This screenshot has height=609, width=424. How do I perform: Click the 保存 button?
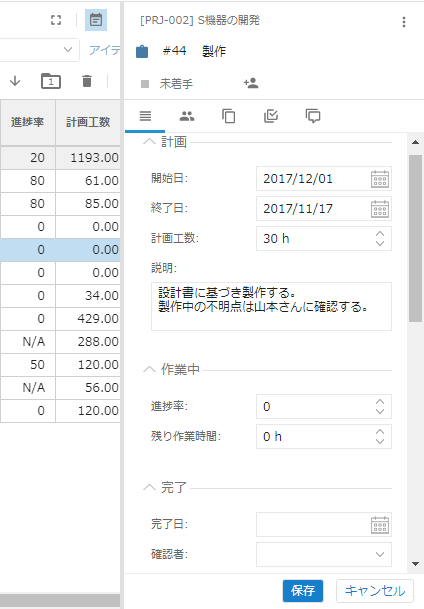point(303,591)
